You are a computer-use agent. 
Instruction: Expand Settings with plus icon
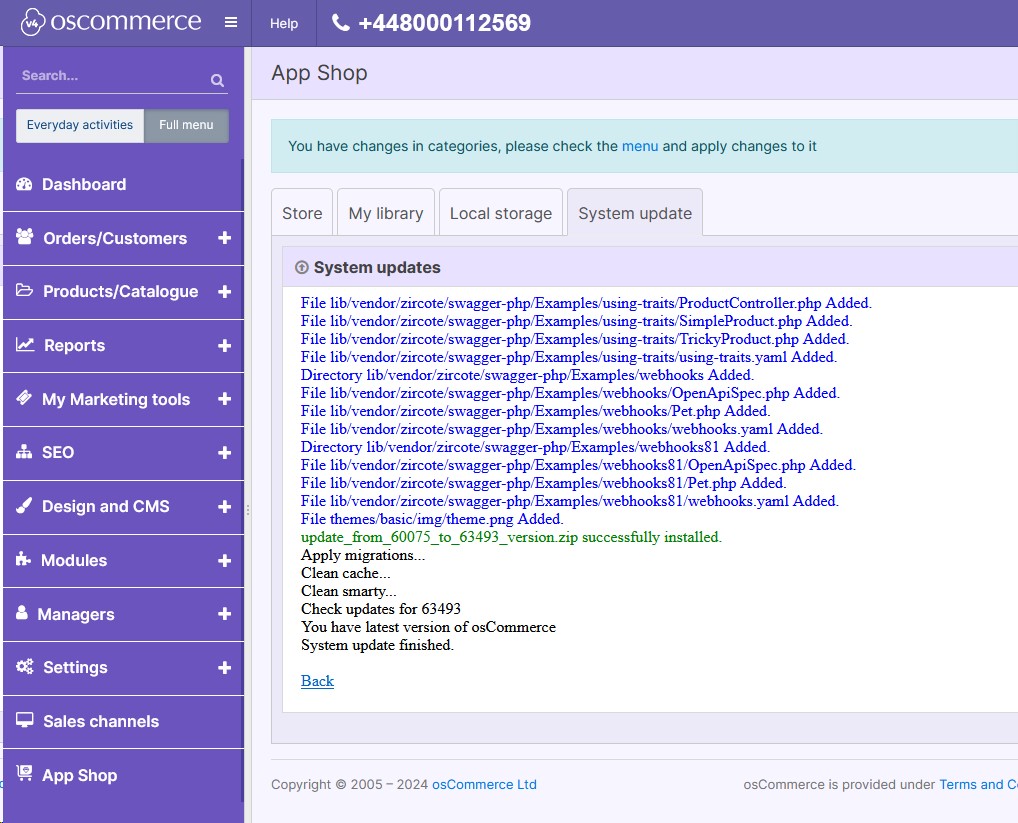(225, 668)
